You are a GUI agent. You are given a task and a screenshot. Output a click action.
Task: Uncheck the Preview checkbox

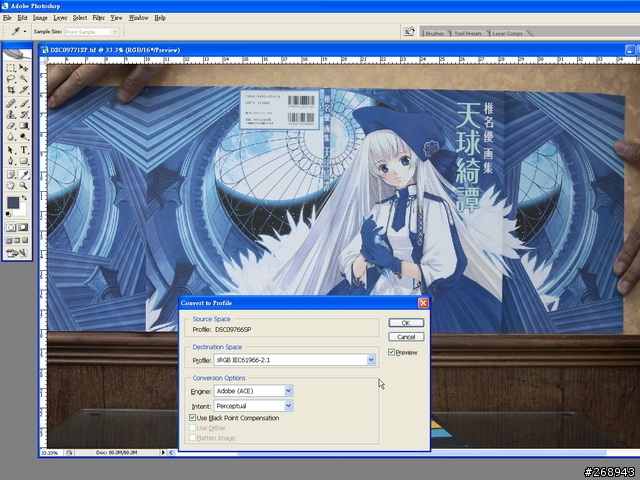[x=391, y=352]
